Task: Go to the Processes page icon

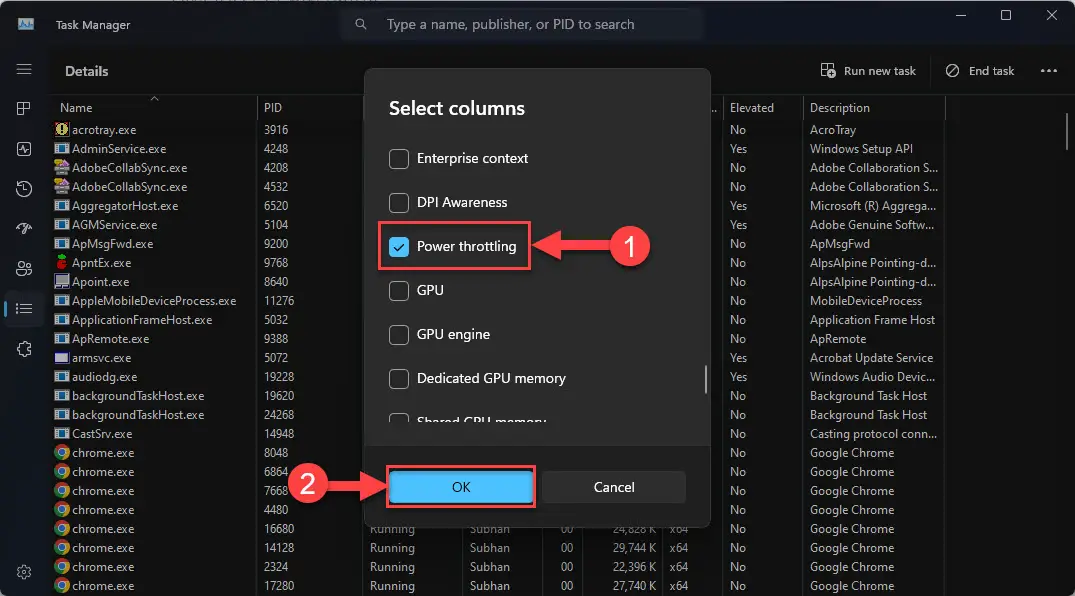Action: (x=24, y=108)
